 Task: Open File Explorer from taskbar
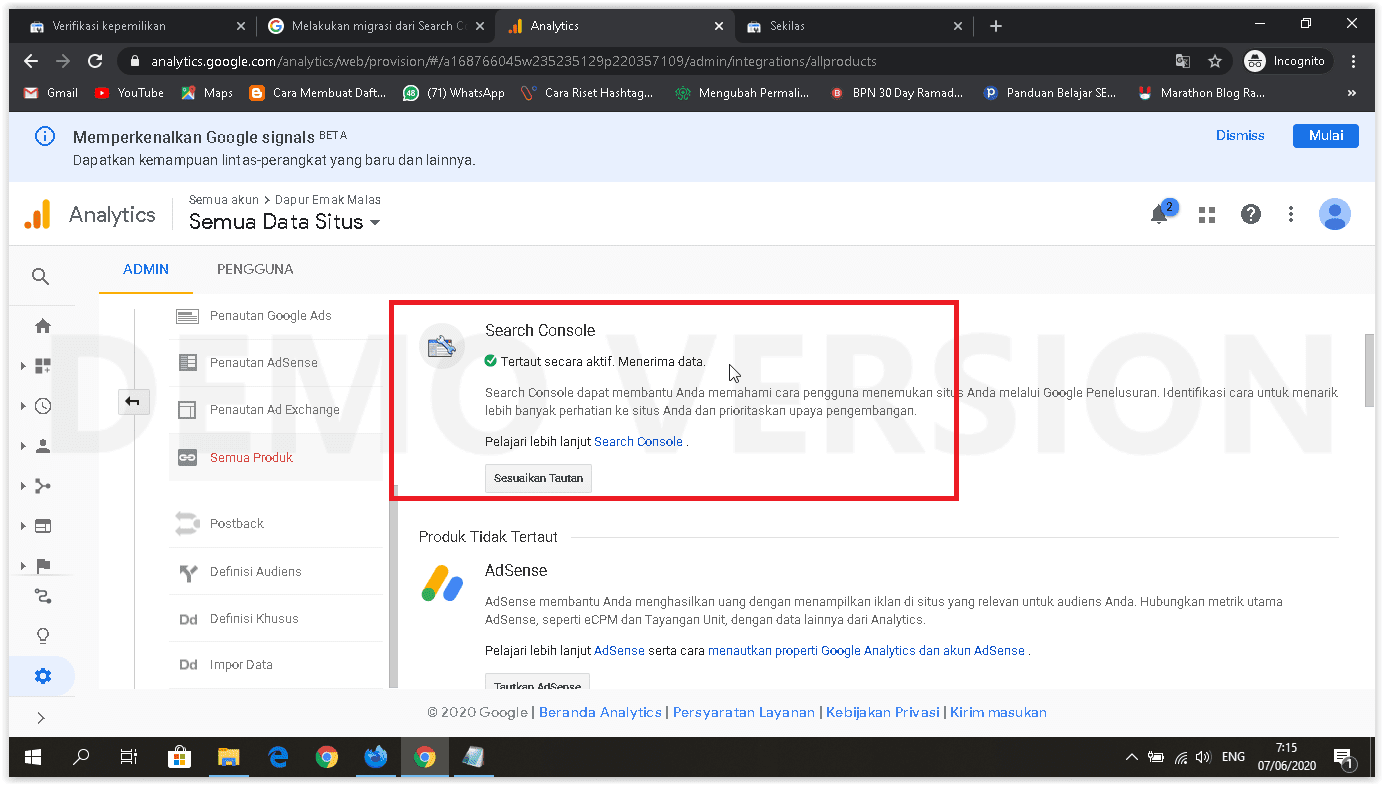229,757
